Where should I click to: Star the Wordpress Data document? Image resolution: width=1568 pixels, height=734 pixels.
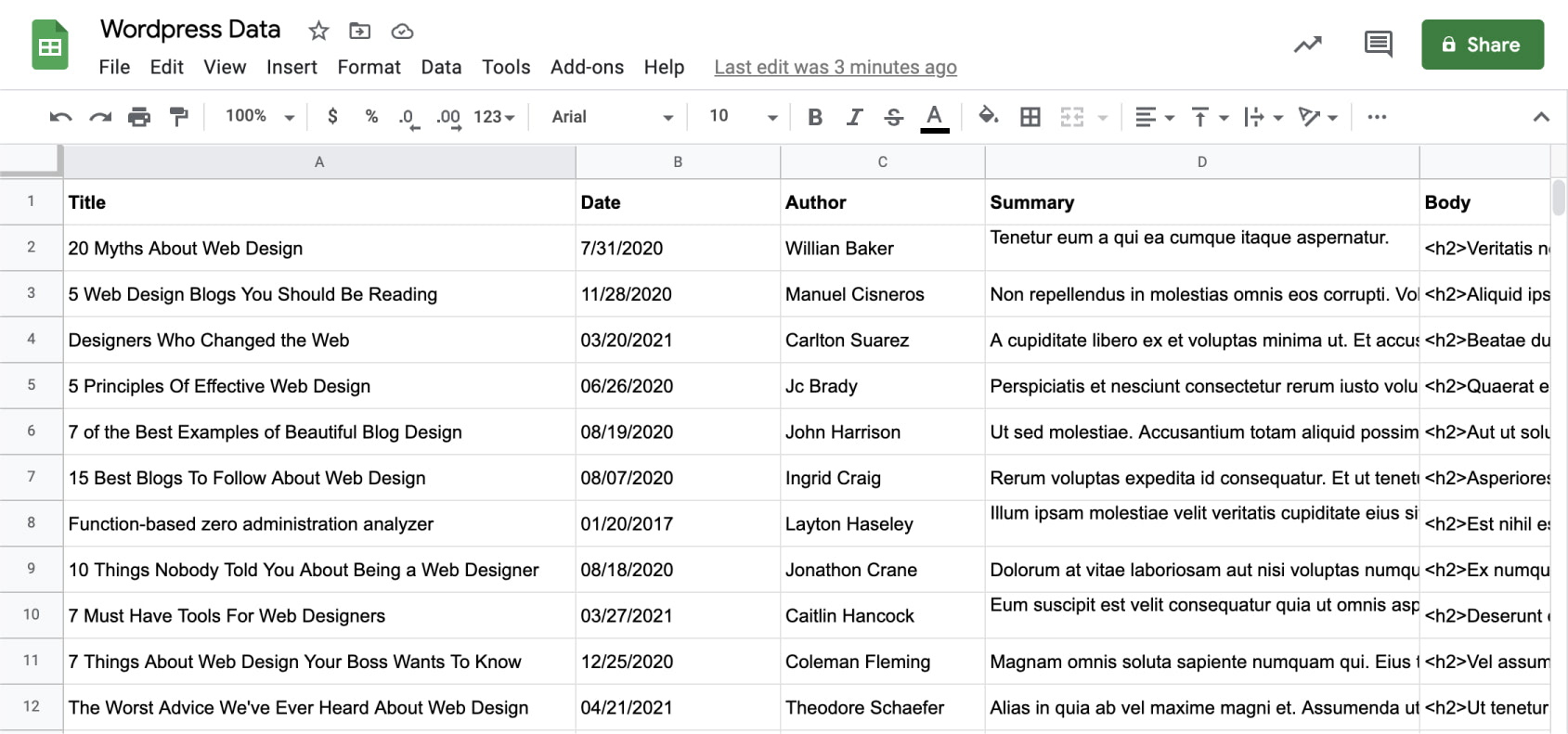tap(318, 31)
